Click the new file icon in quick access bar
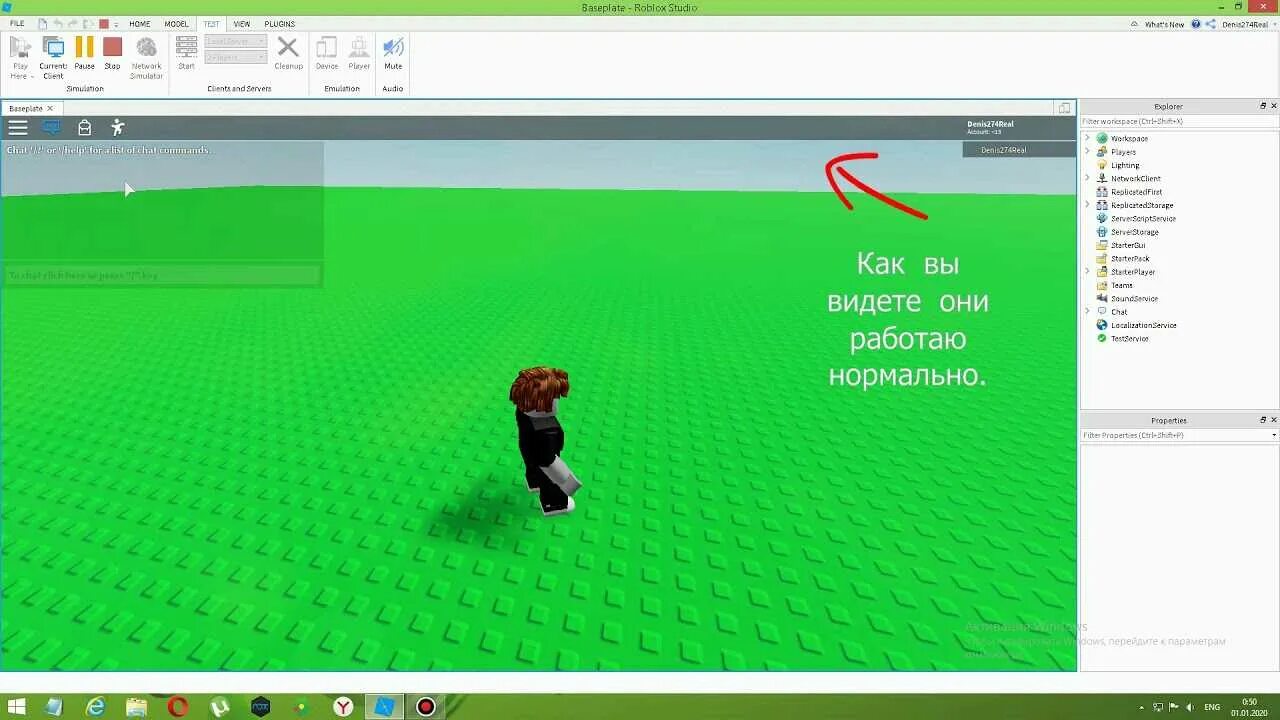This screenshot has width=1280, height=720. [x=44, y=23]
